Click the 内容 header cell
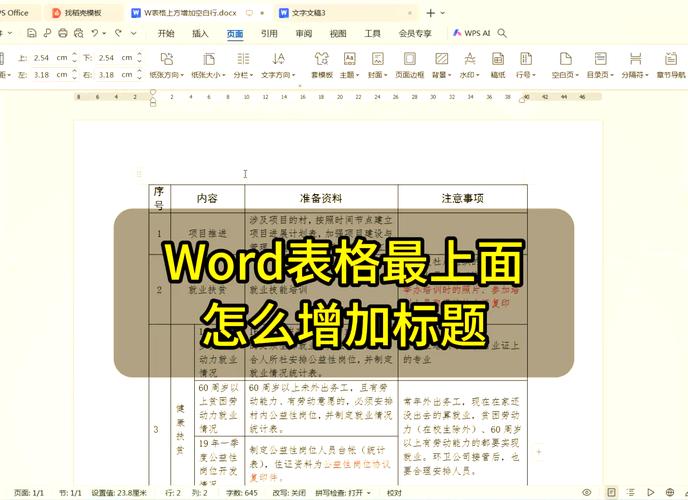 tap(207, 198)
